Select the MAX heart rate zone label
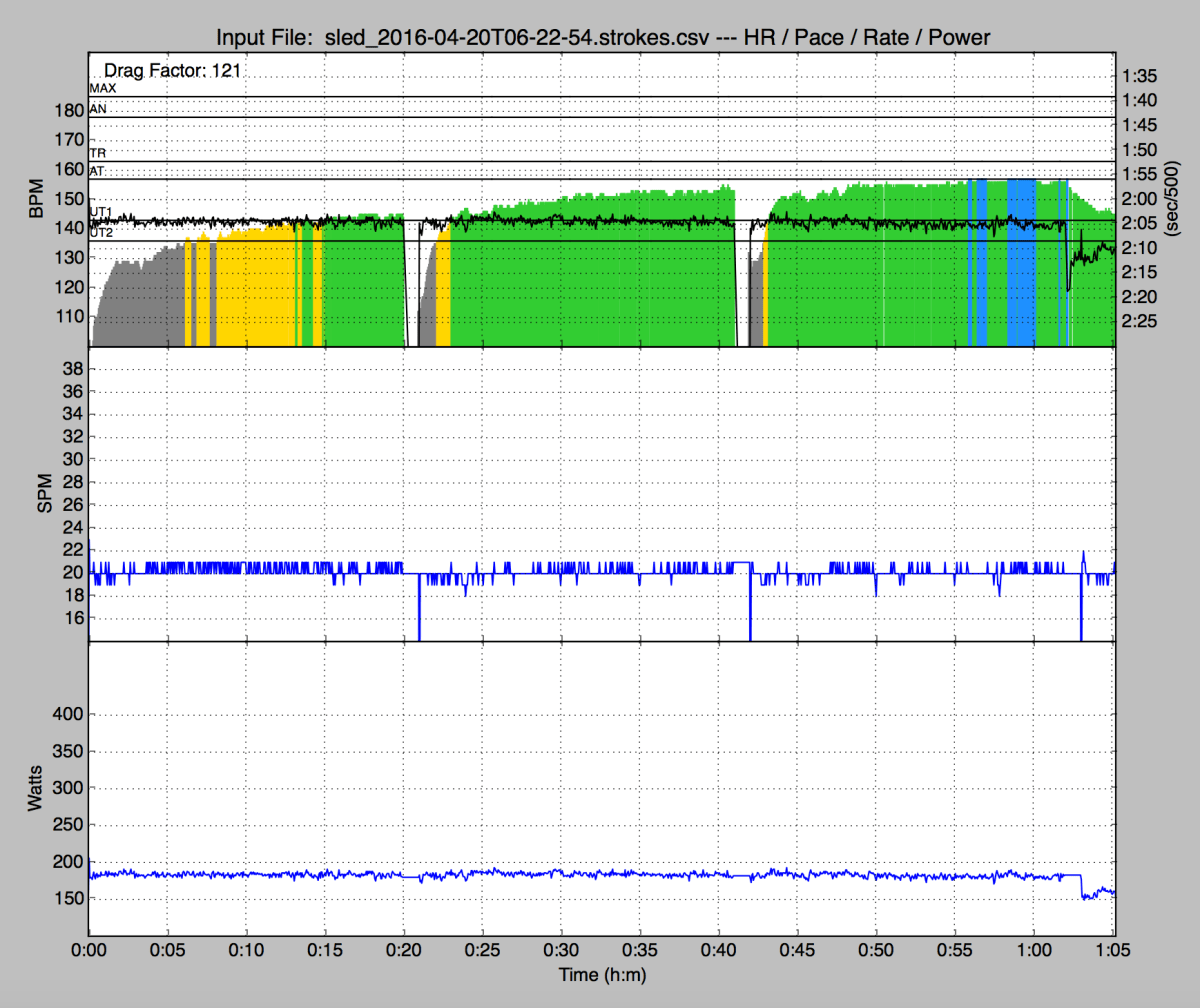This screenshot has width=1200, height=1008. click(103, 89)
